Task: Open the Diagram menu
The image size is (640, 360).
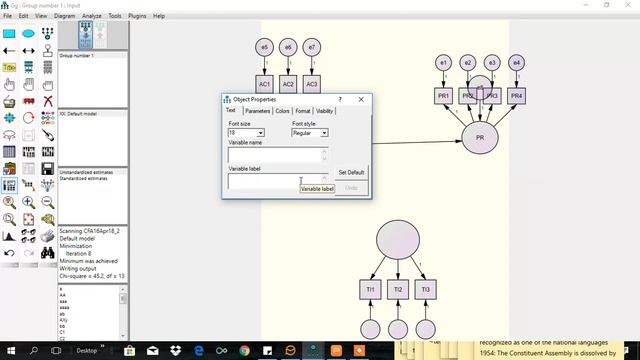Action: pyautogui.click(x=64, y=16)
